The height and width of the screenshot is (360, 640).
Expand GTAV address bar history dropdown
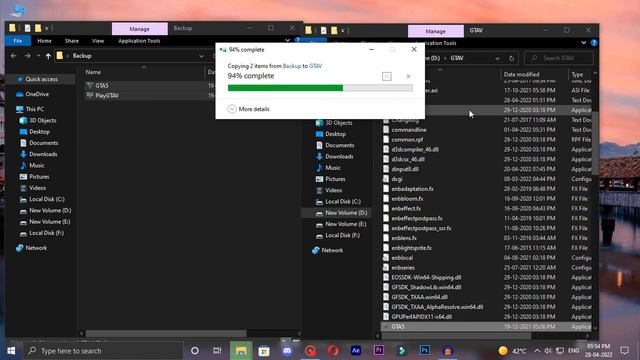pos(497,58)
